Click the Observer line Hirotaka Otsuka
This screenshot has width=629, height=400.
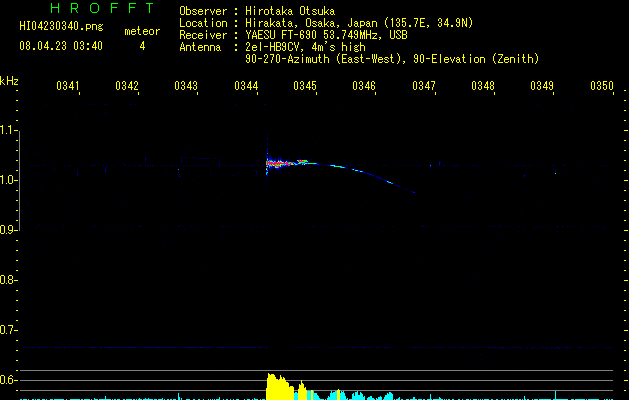257,11
